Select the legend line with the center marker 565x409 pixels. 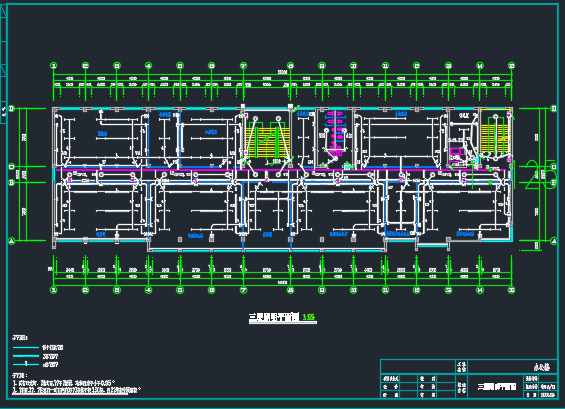[x=26, y=364]
